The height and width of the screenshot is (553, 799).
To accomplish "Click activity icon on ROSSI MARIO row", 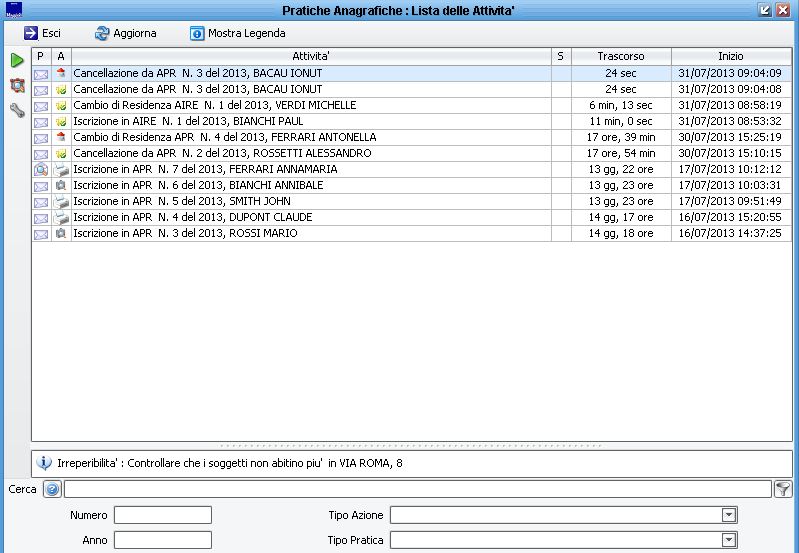I will click(x=61, y=233).
